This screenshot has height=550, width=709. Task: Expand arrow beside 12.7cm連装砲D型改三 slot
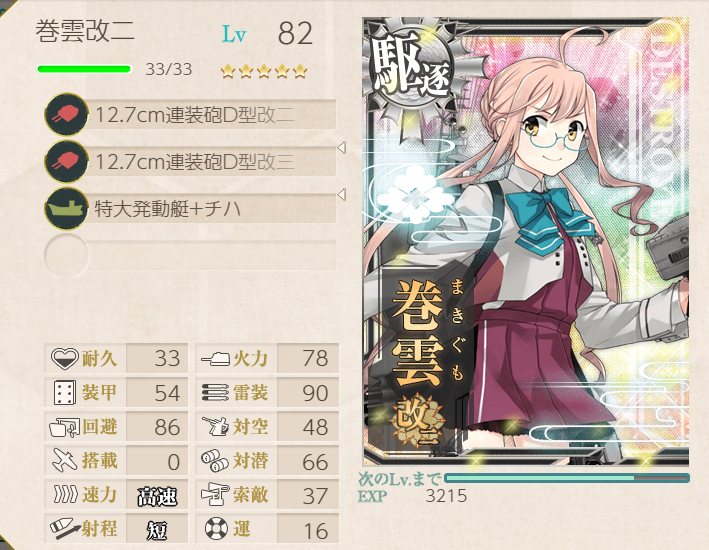coord(342,147)
